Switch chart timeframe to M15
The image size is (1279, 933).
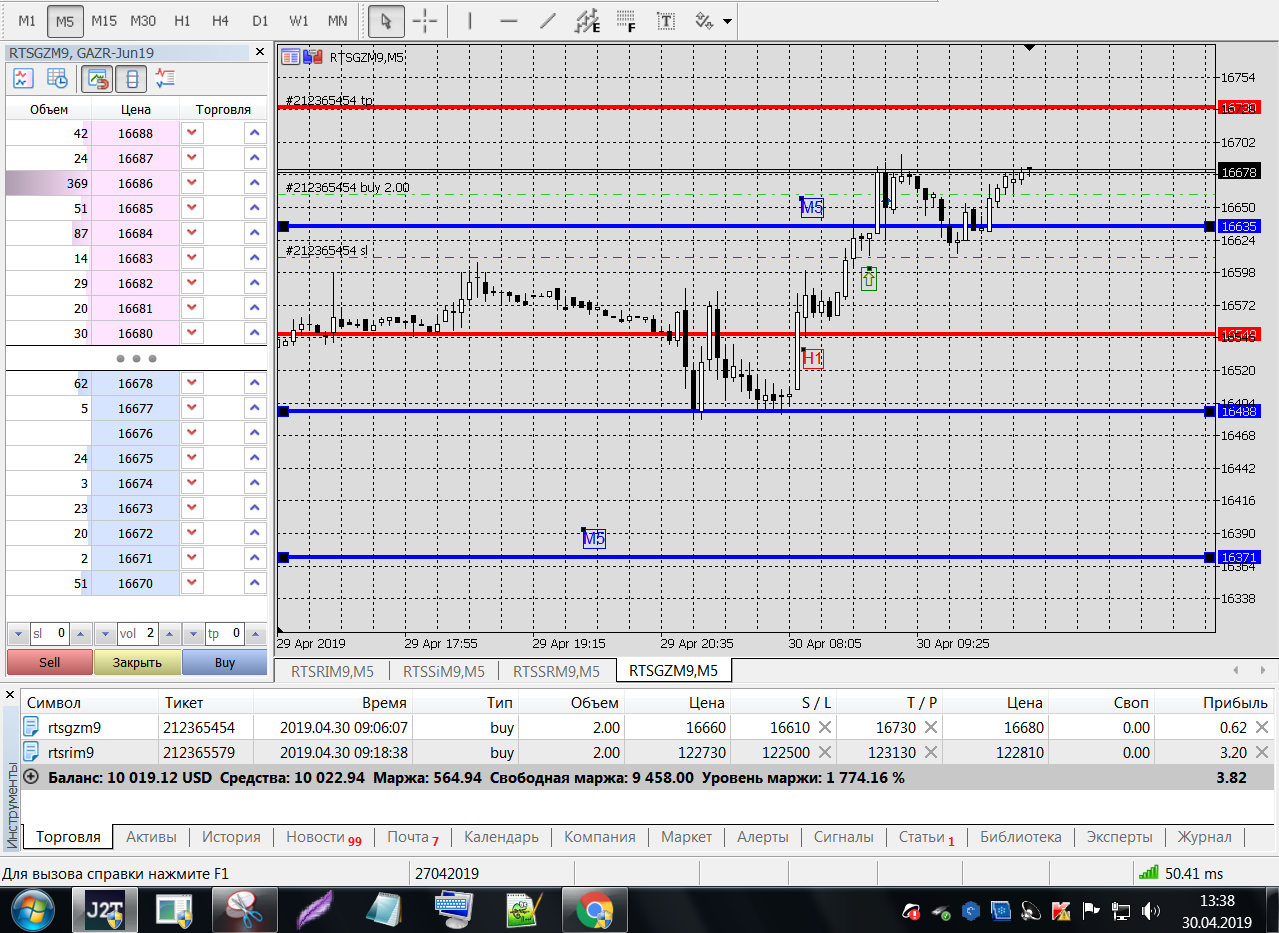coord(103,20)
